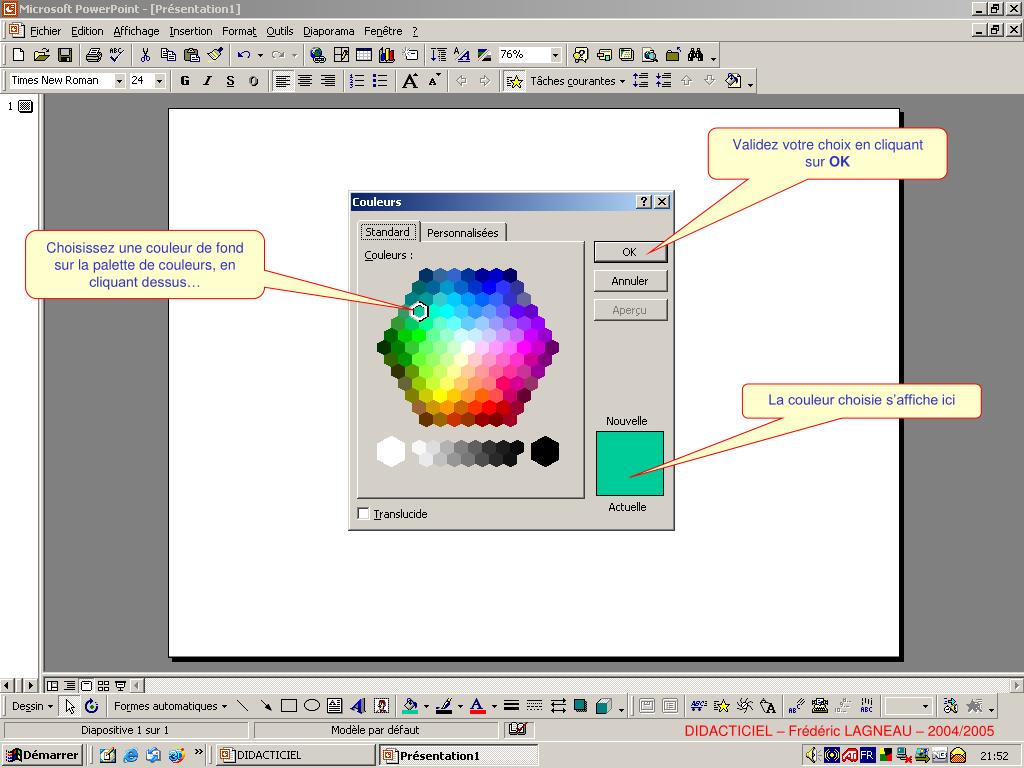The image size is (1024, 768).
Task: Toggle bulleted list
Action: click(x=379, y=81)
